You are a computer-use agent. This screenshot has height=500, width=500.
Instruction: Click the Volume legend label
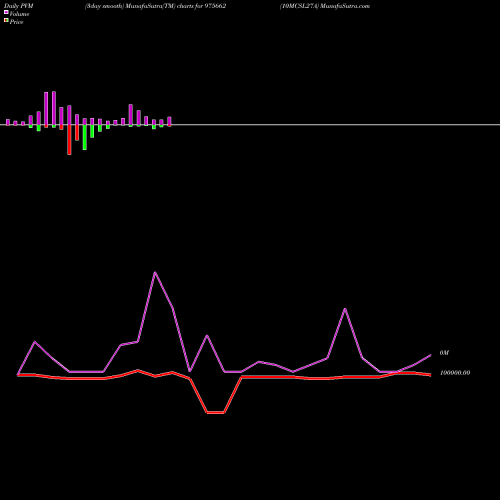pyautogui.click(x=19, y=14)
